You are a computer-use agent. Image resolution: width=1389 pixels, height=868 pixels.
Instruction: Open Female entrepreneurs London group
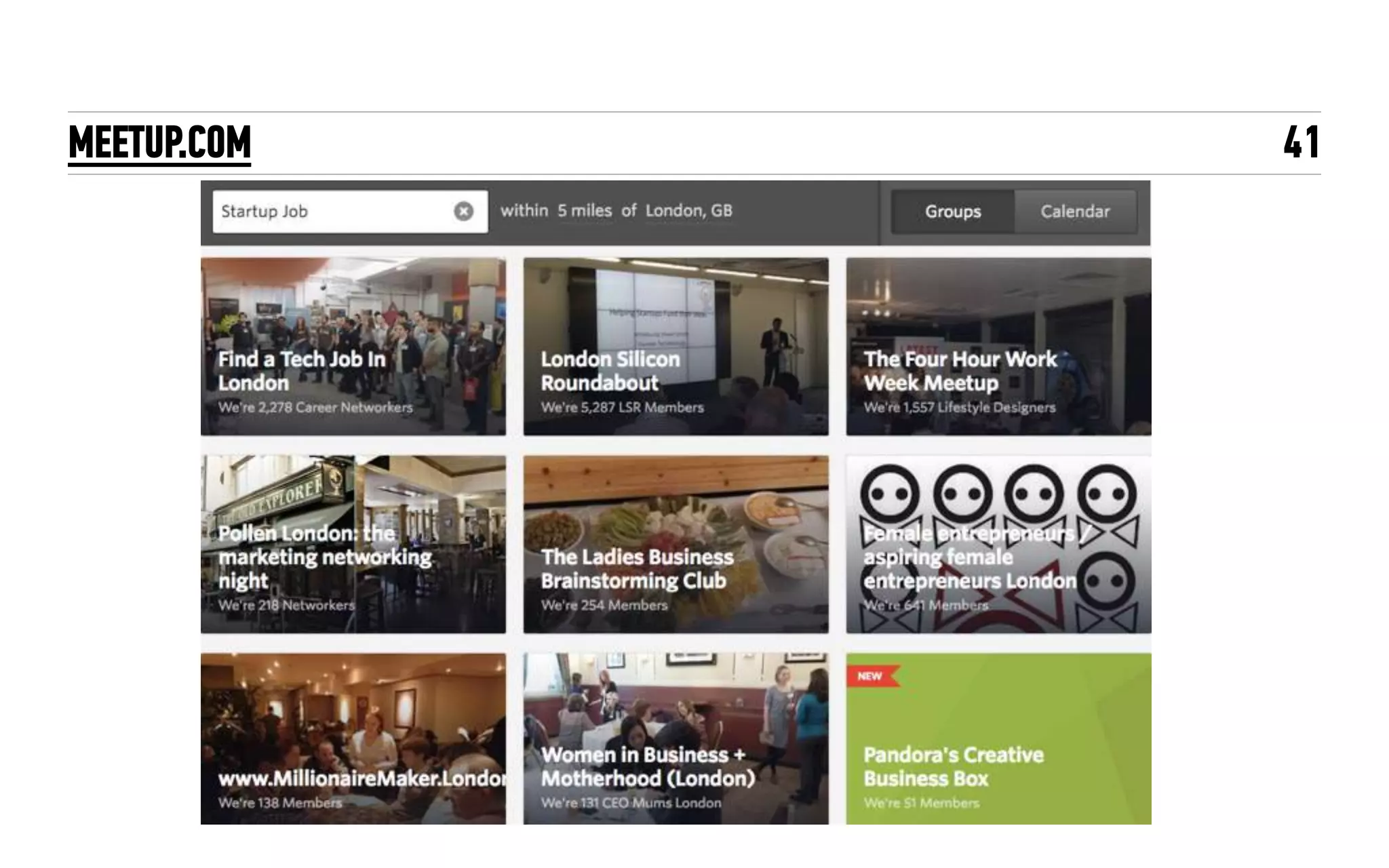click(969, 557)
